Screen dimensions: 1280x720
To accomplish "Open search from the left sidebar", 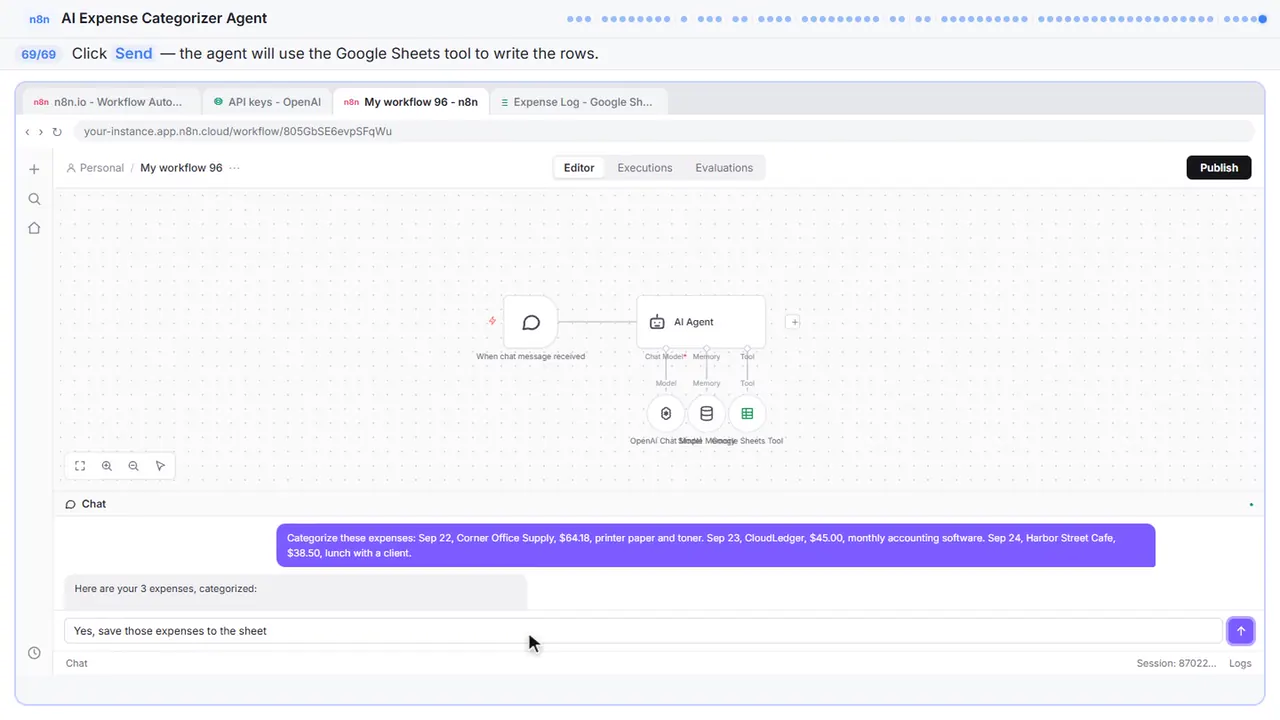I will click(x=34, y=199).
